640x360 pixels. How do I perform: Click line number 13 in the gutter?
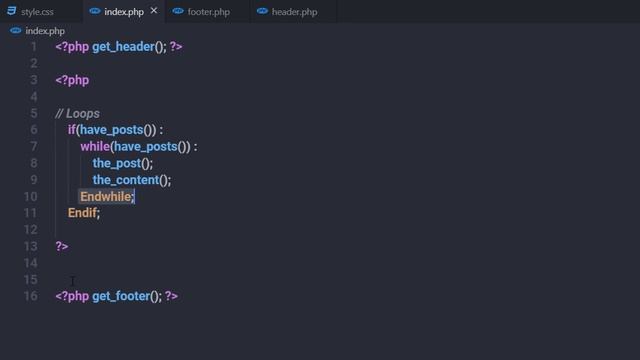tap(31, 246)
